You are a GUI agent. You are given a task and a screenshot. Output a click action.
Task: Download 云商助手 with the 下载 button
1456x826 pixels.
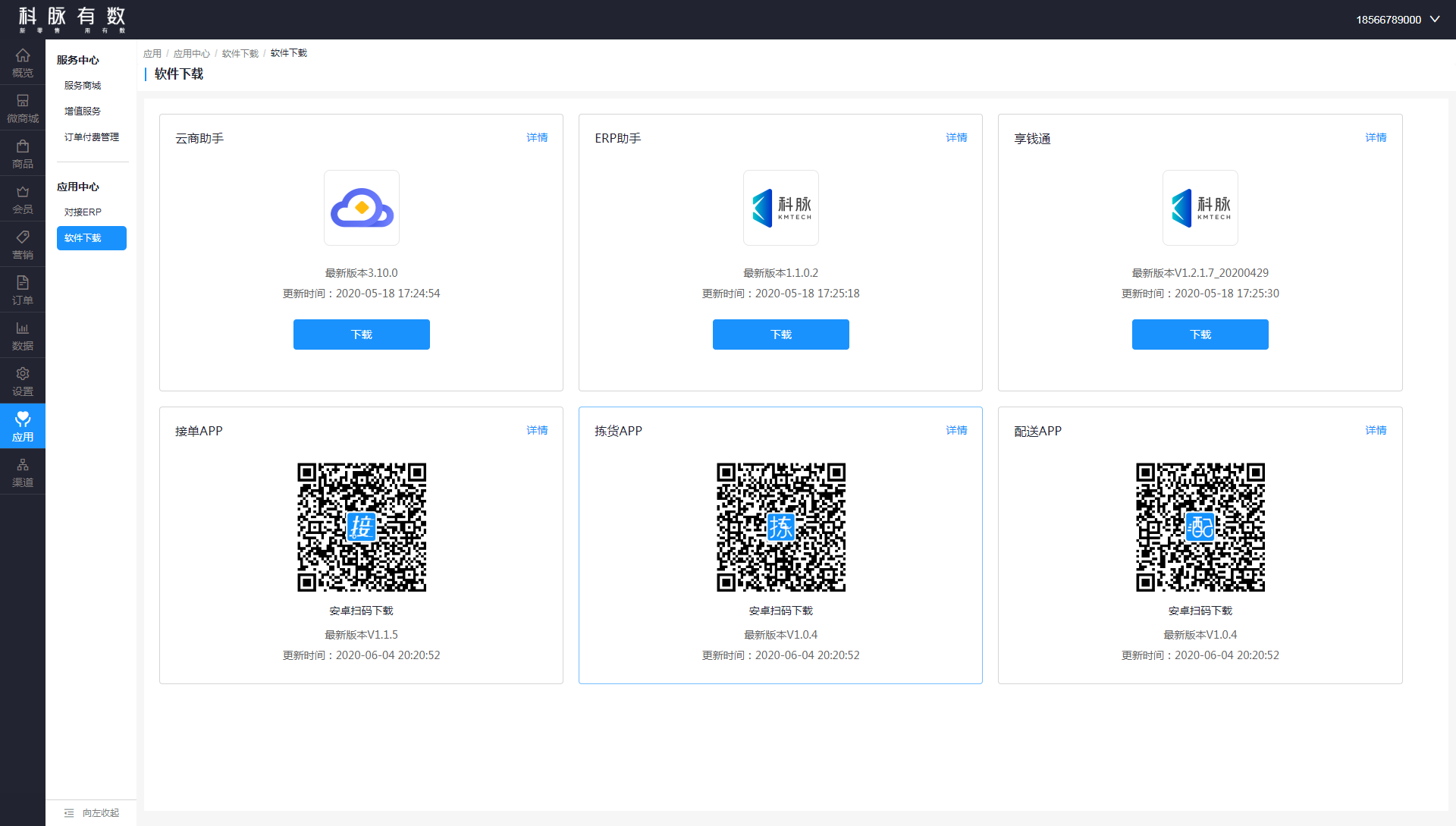click(362, 334)
